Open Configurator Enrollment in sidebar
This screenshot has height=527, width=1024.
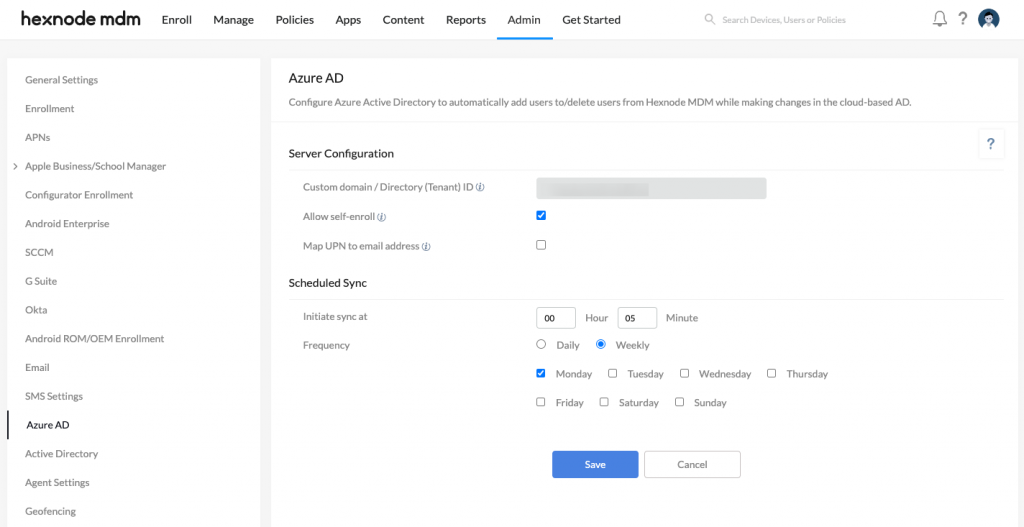[79, 195]
